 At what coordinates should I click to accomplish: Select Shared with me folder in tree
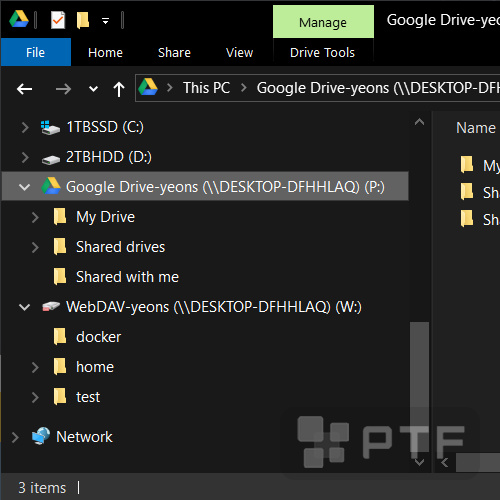pos(127,277)
